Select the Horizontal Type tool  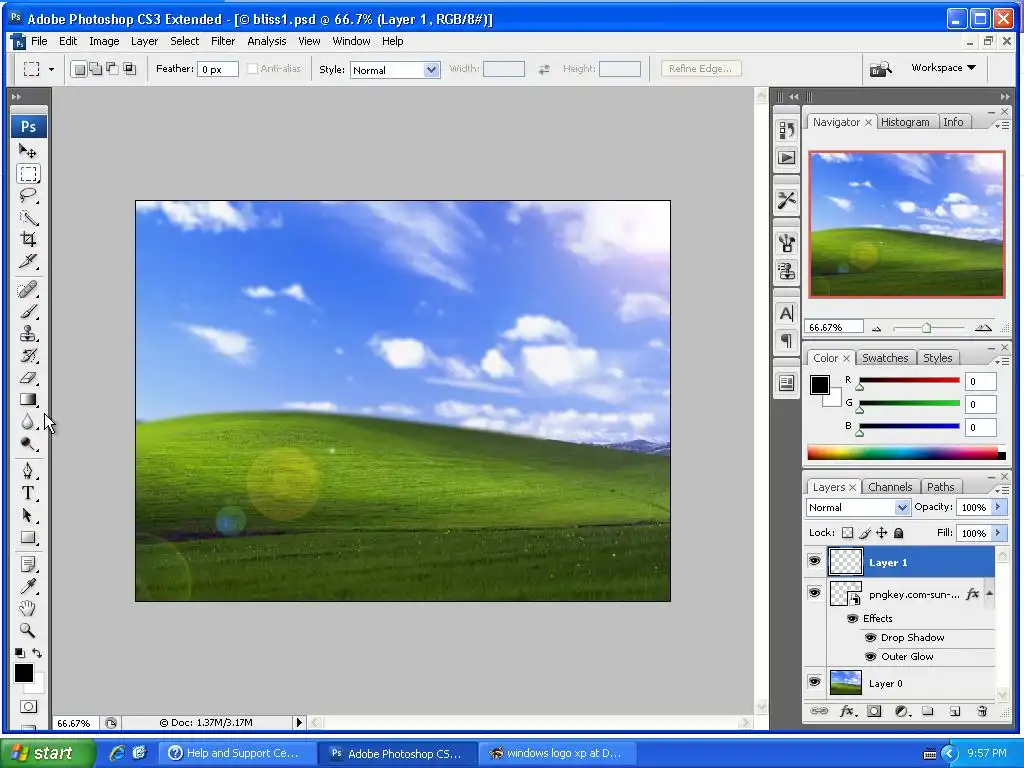click(27, 494)
